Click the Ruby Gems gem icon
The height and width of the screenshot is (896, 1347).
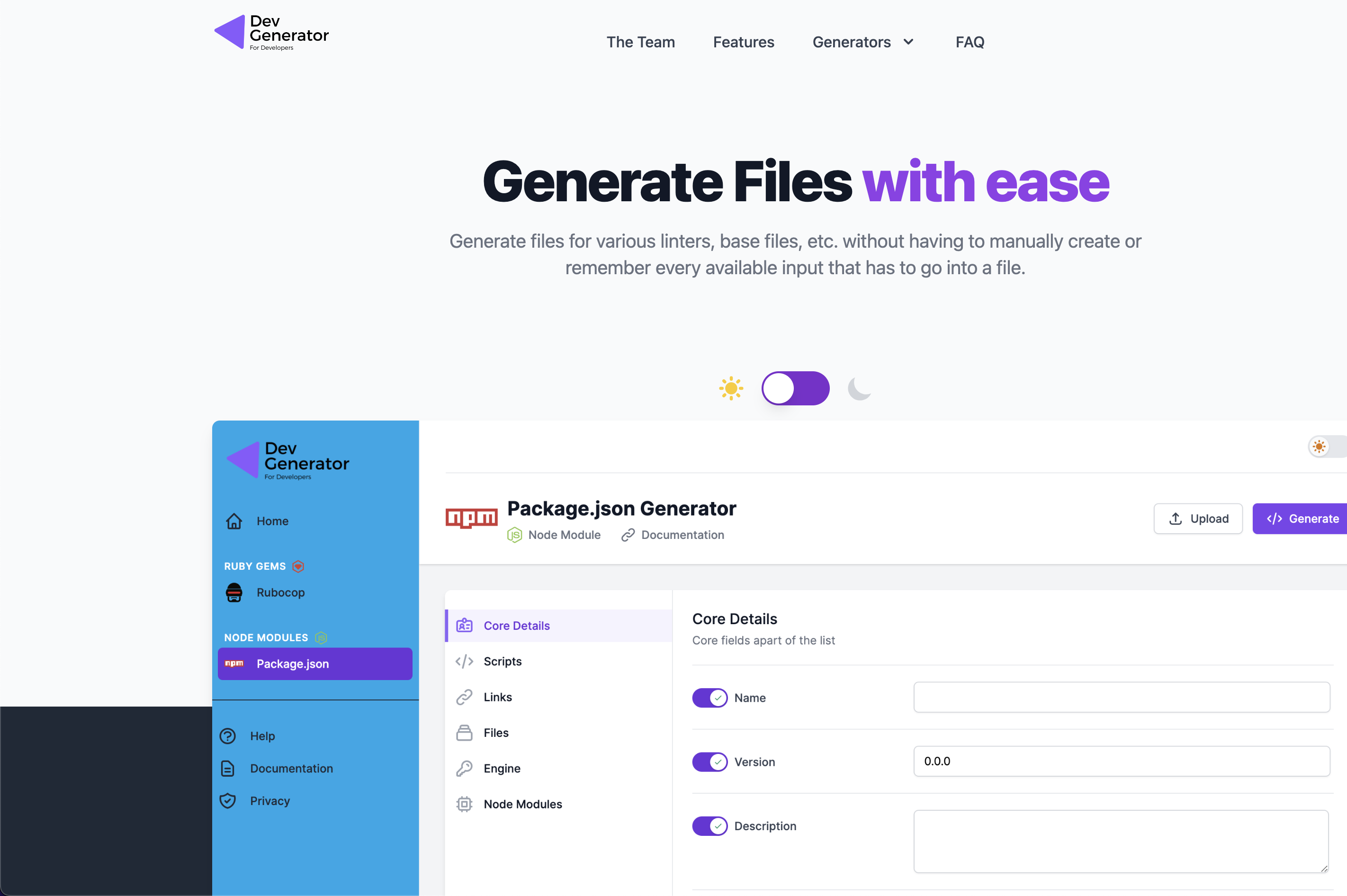click(x=298, y=566)
